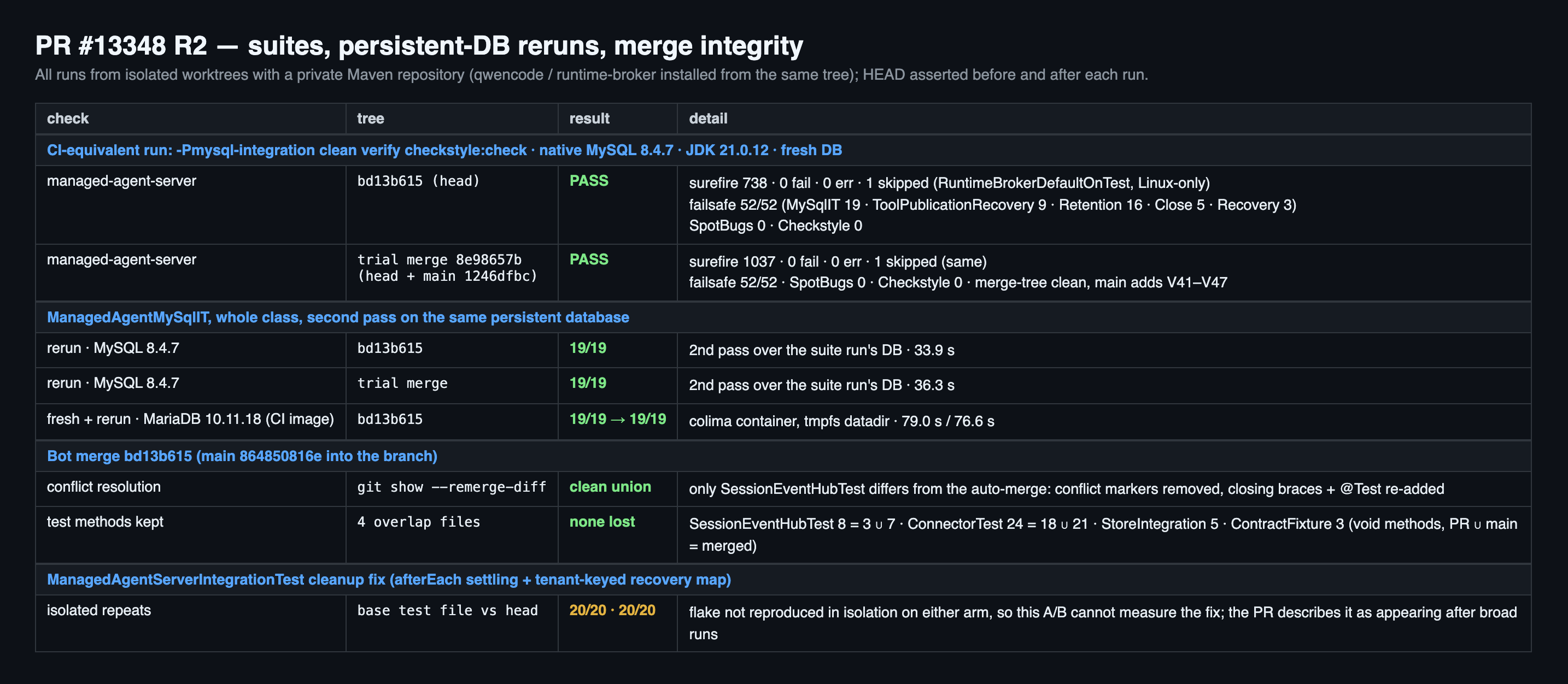Click the PASS result for bd13b615 head

coord(589,181)
